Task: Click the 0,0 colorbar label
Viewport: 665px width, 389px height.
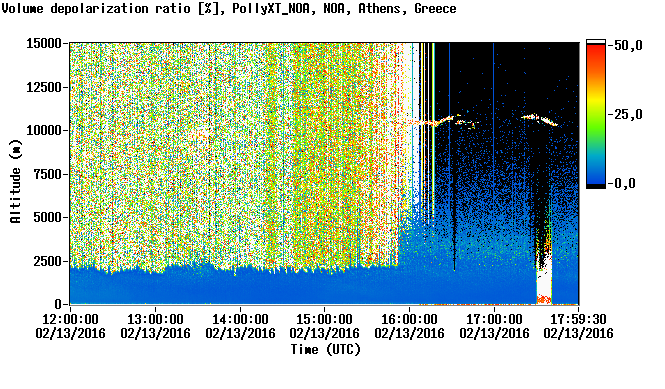Action: point(625,183)
